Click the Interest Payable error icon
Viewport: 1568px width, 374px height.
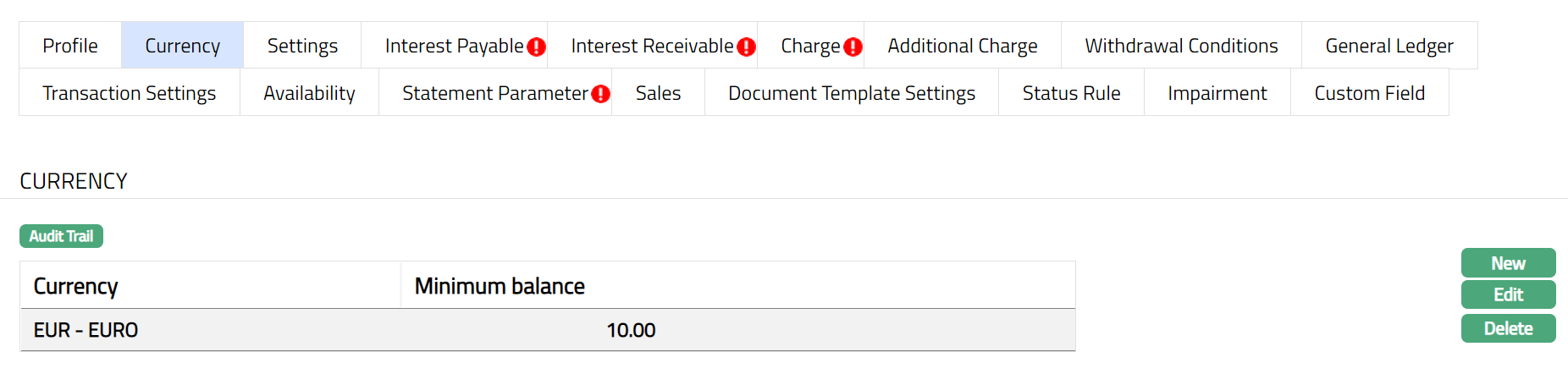(536, 47)
